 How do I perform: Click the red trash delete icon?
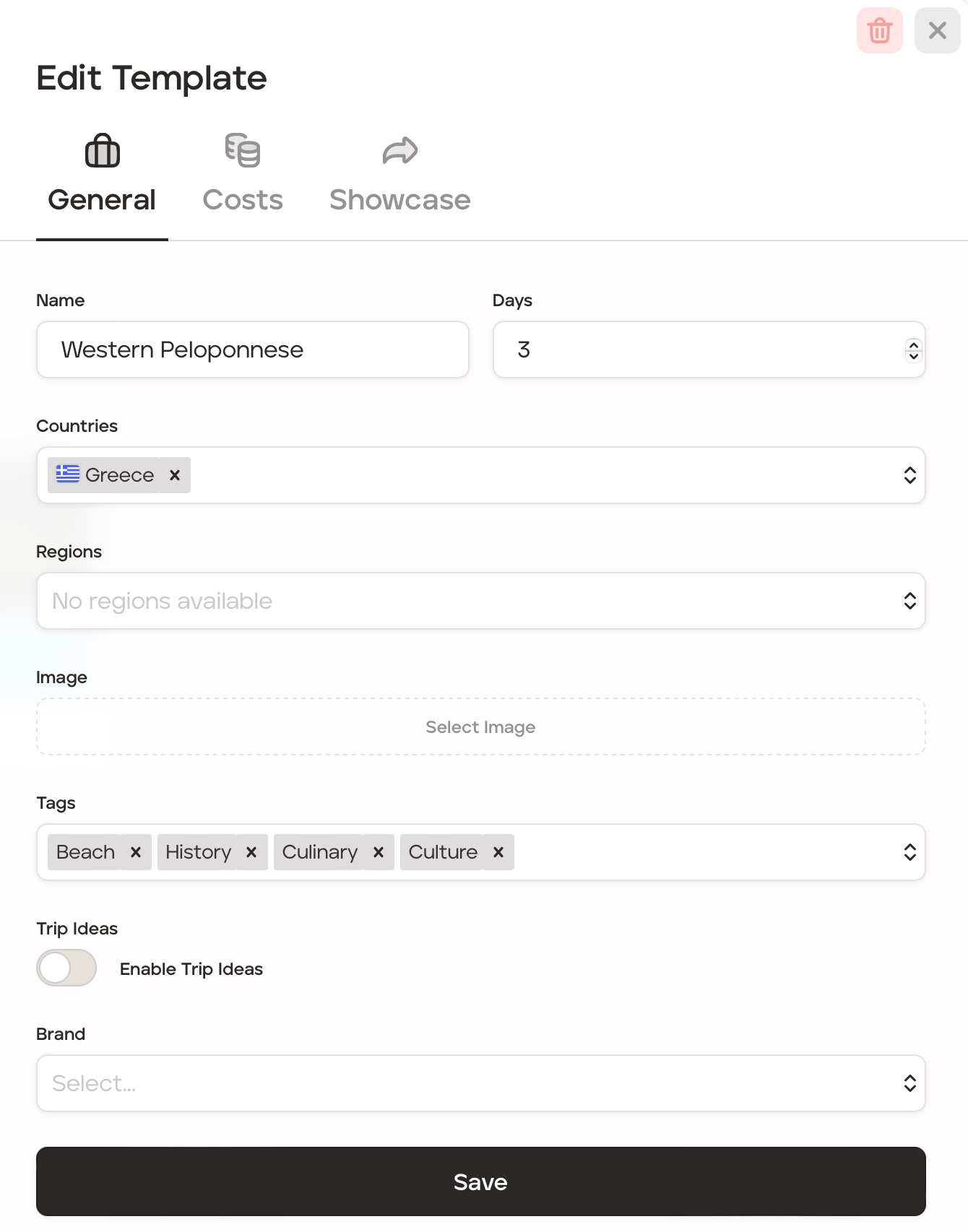pos(879,31)
